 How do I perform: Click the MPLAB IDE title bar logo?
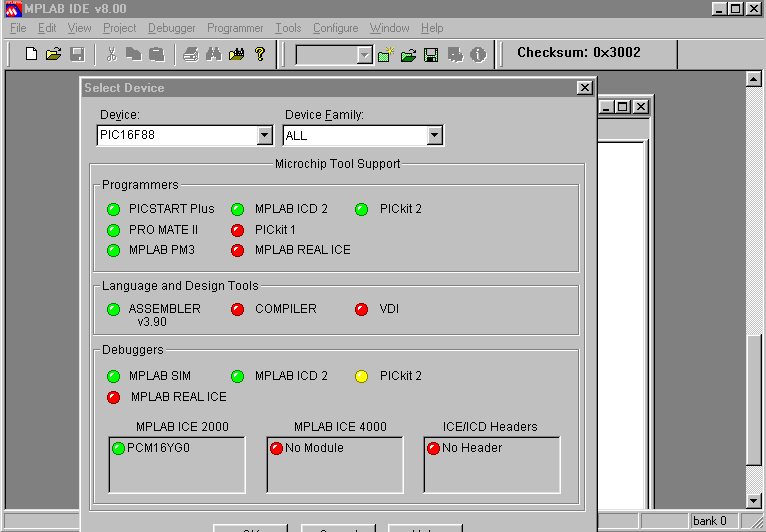13,9
